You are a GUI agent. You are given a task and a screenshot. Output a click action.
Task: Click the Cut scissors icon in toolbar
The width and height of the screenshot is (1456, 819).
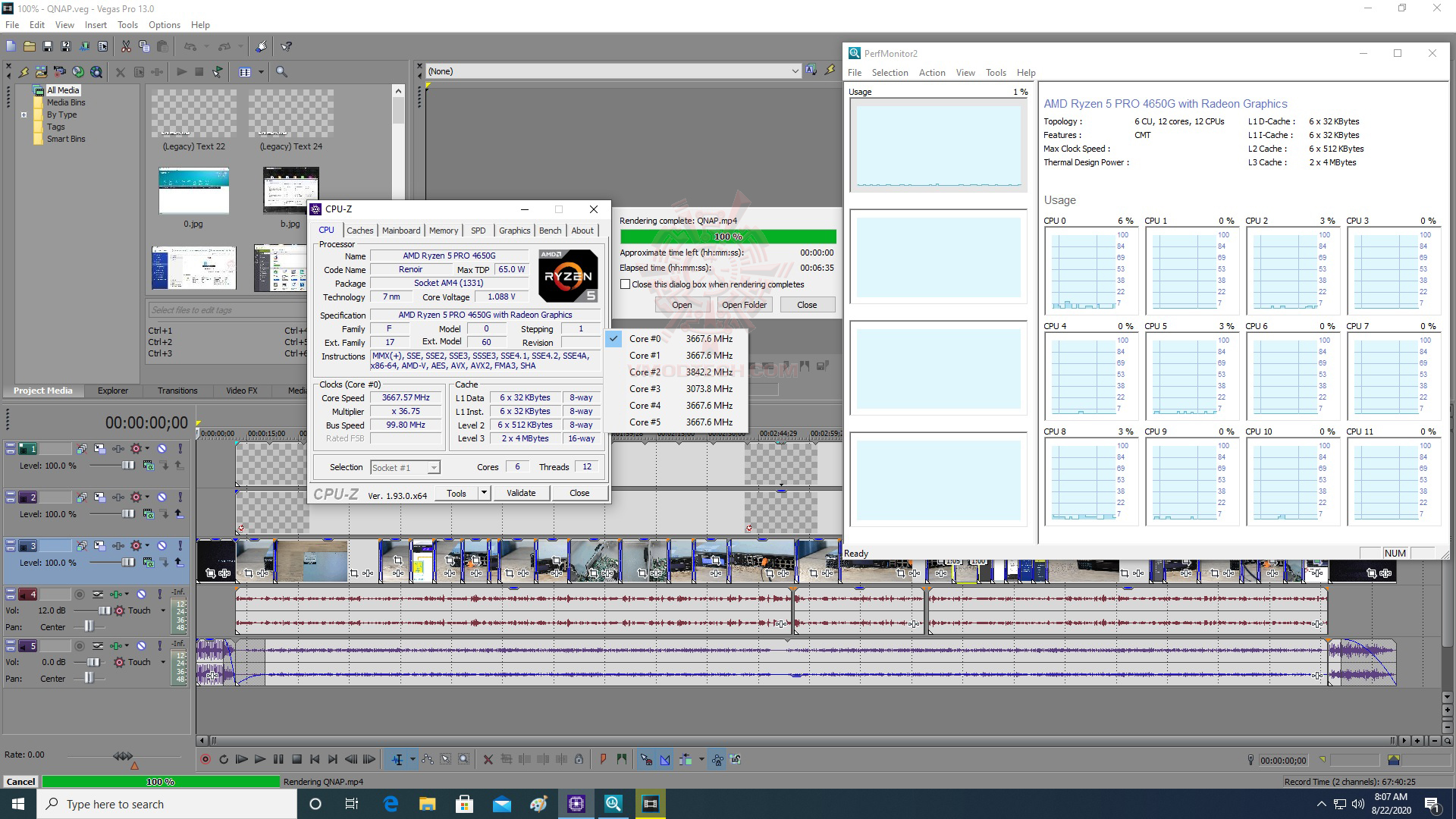click(126, 46)
